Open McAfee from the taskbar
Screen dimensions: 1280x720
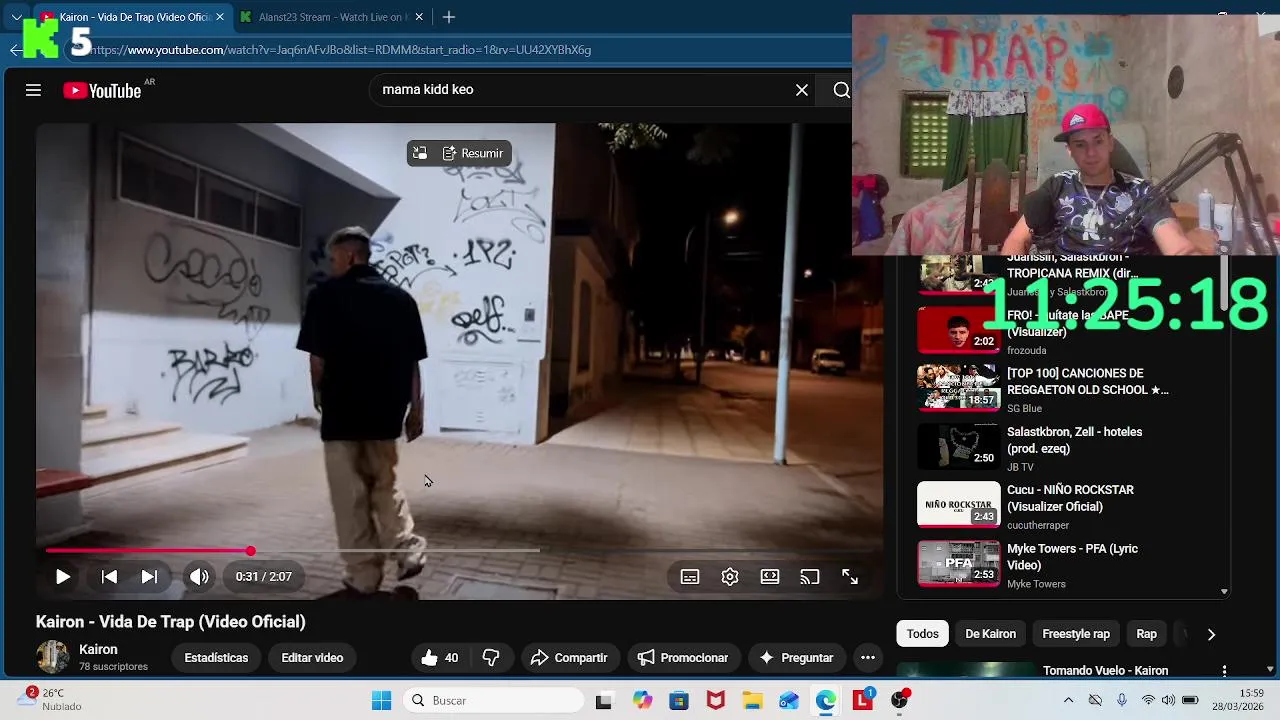tap(715, 701)
